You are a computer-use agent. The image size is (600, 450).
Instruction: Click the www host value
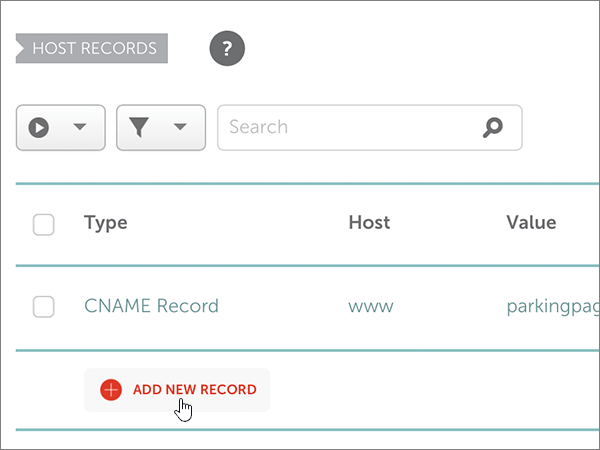[371, 306]
